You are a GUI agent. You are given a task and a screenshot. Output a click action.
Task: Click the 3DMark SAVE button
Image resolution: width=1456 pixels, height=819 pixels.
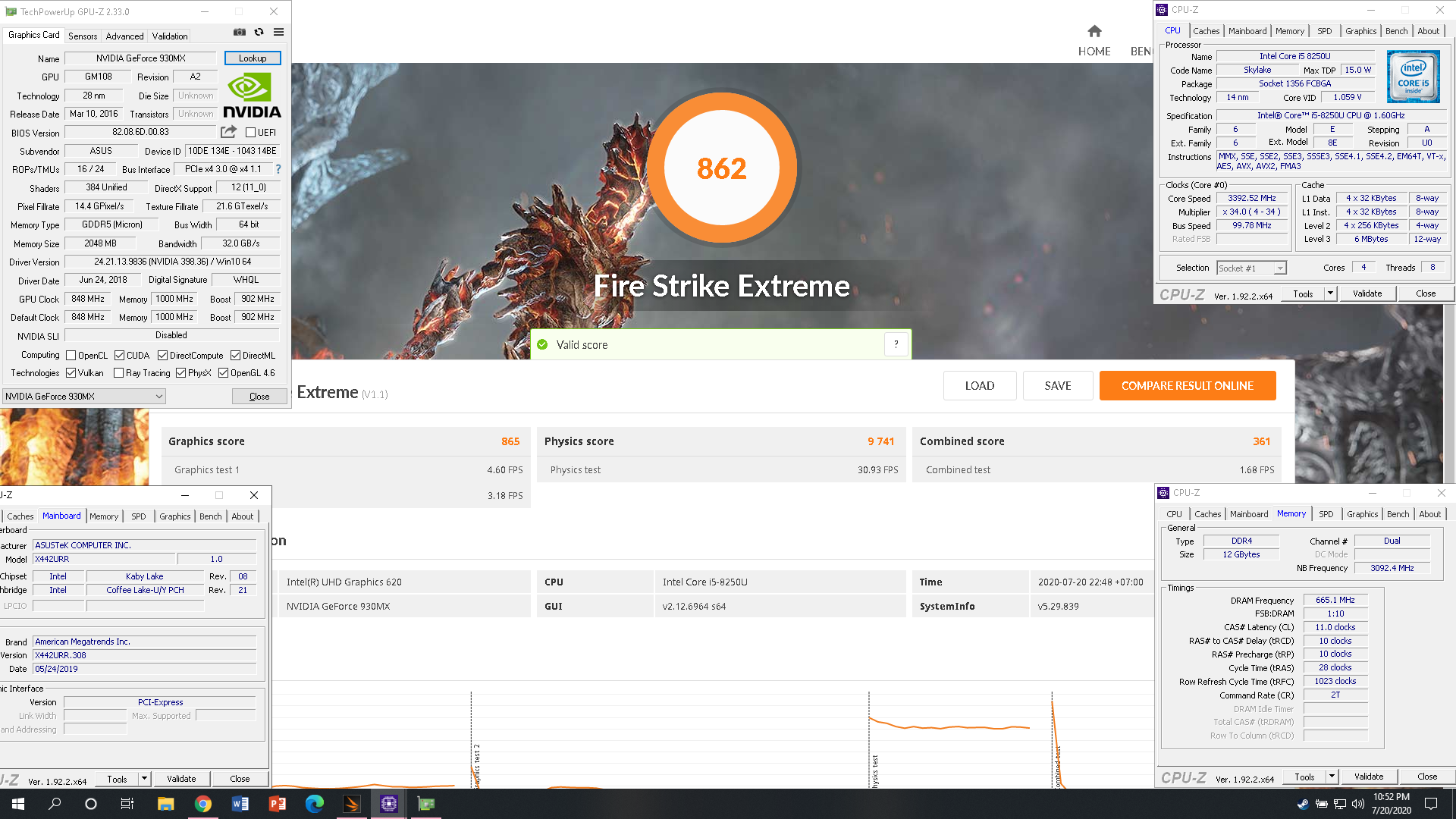pyautogui.click(x=1058, y=386)
